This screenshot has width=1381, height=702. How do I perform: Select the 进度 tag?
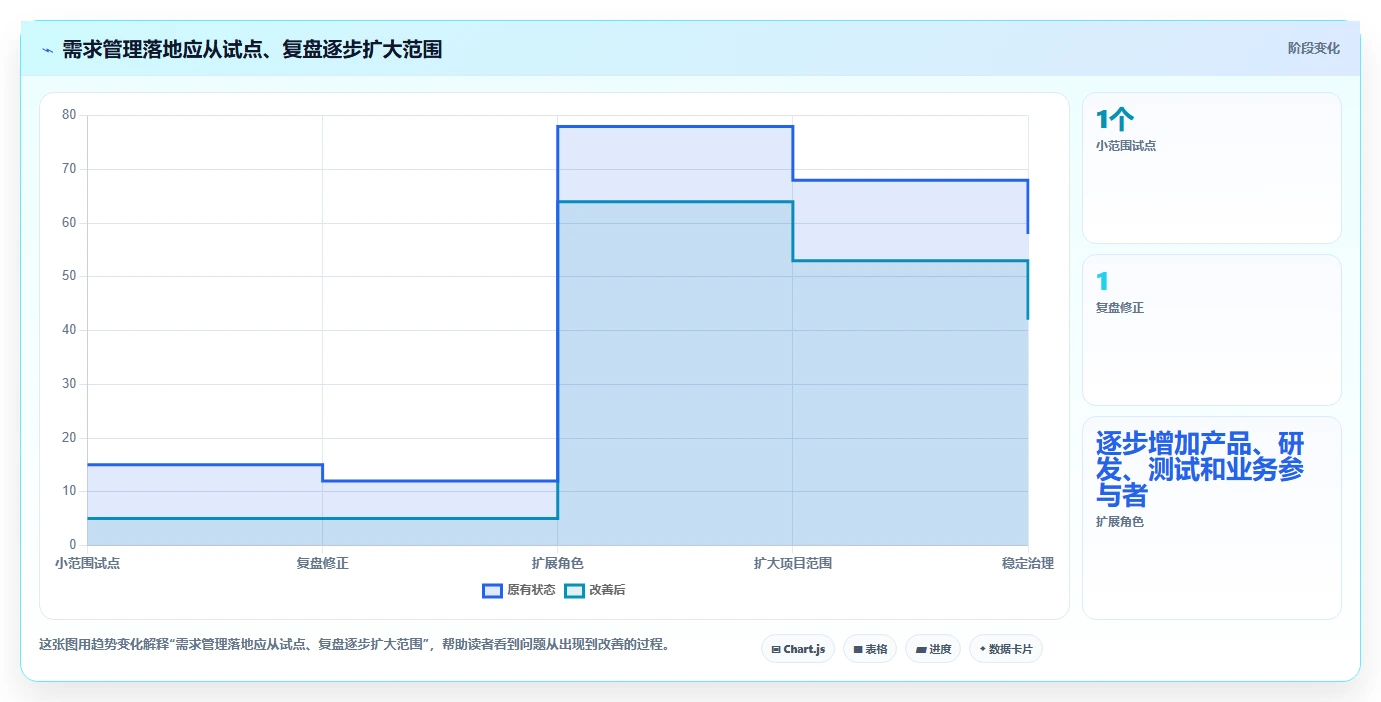tap(933, 649)
